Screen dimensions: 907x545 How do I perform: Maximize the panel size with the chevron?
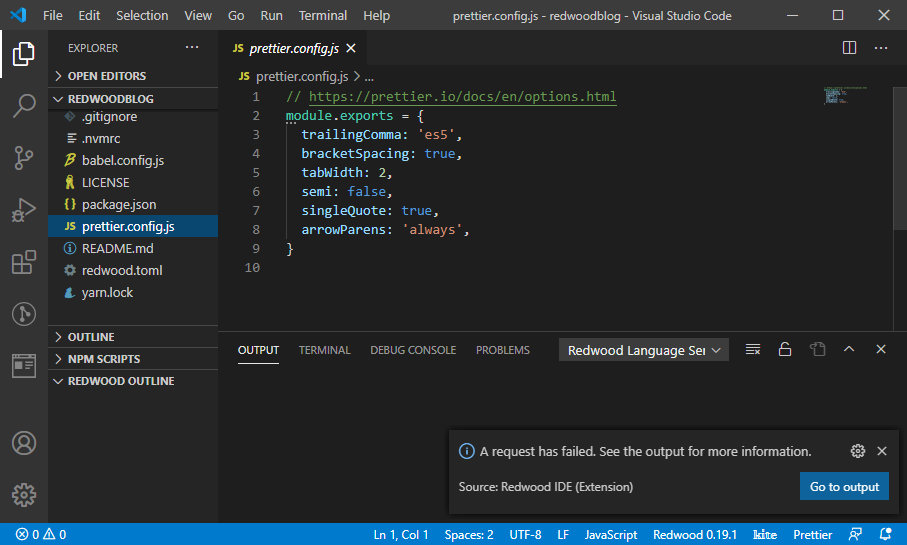tap(849, 349)
